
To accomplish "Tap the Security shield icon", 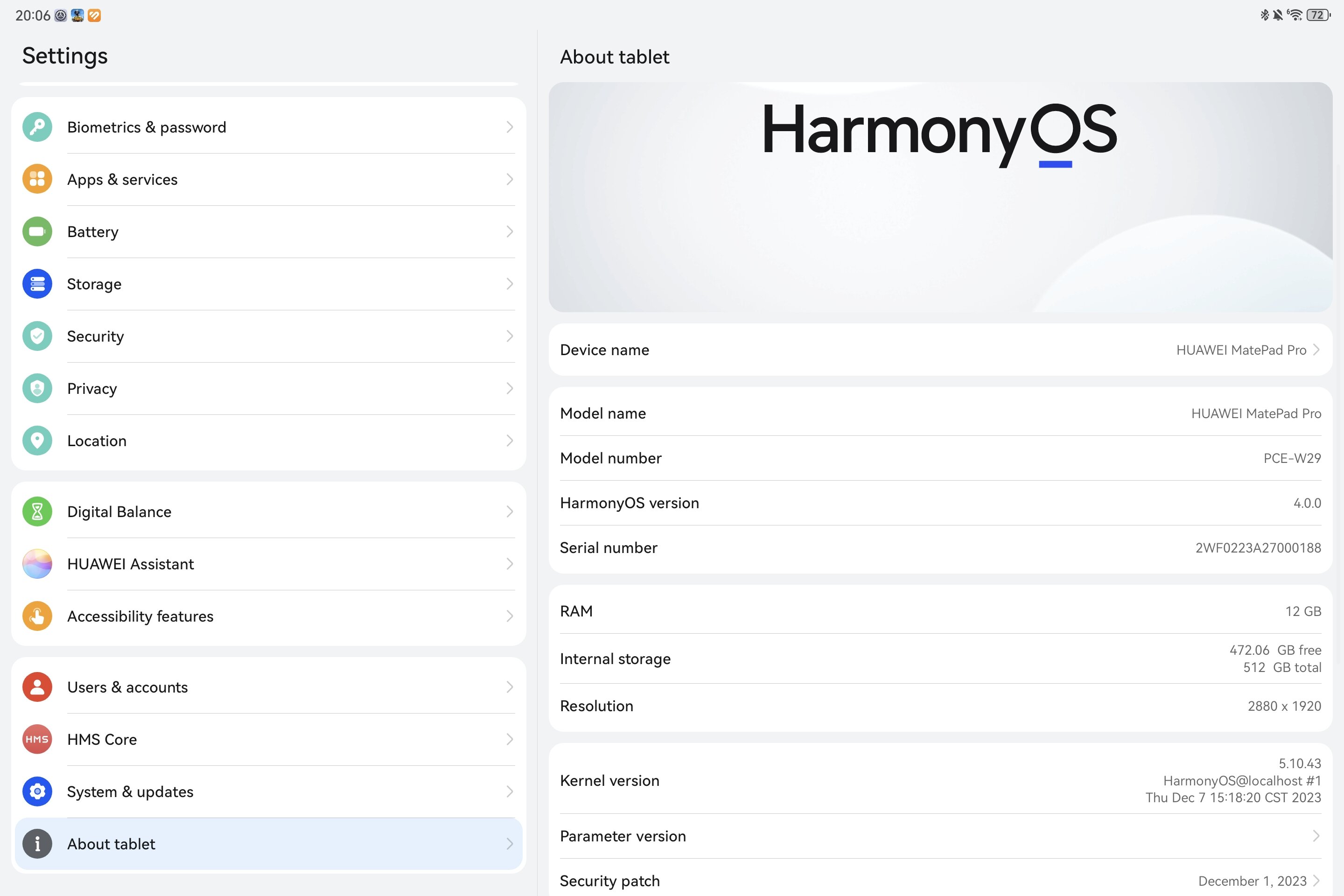I will (x=37, y=336).
